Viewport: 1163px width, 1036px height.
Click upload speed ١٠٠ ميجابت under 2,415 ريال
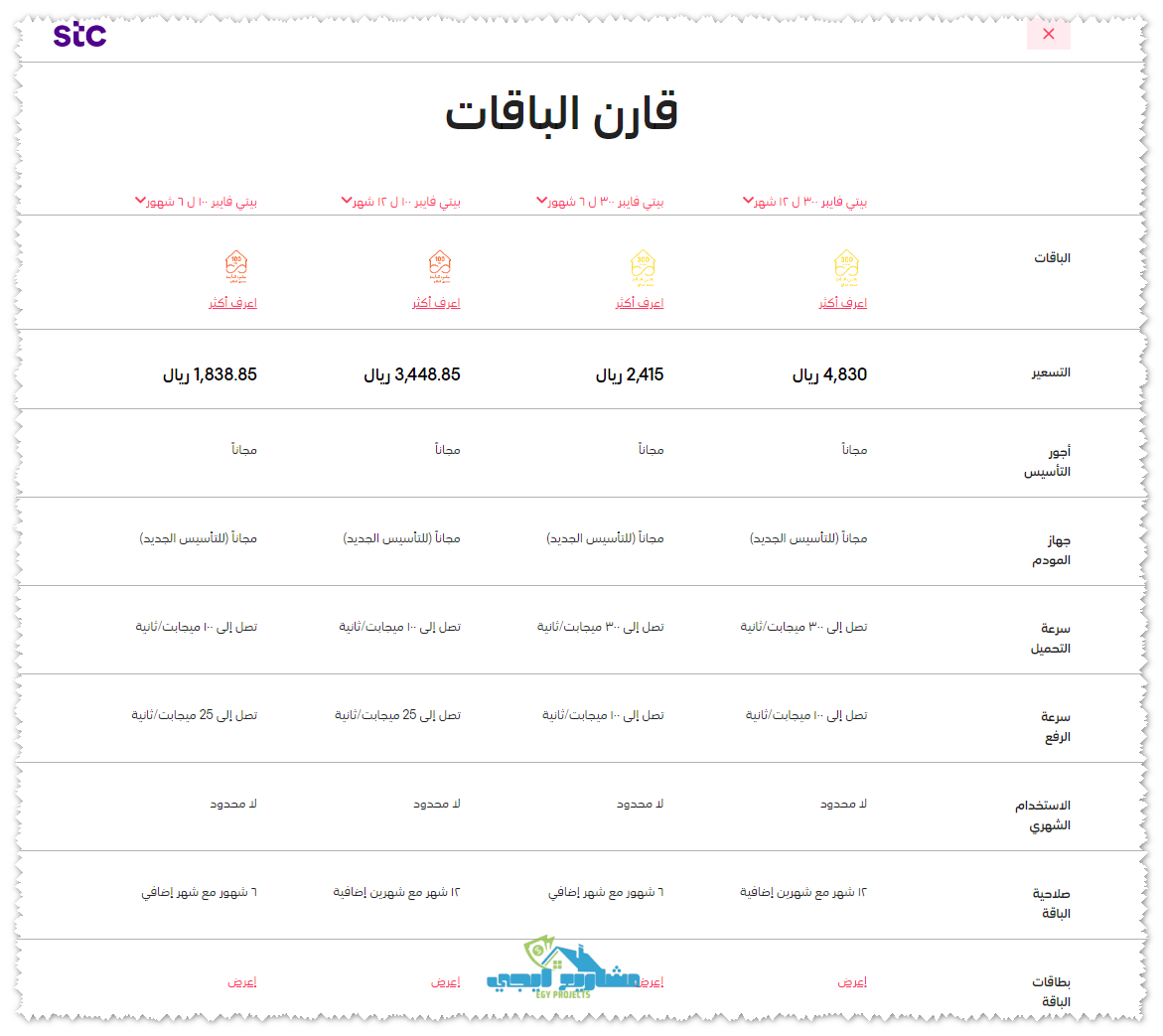603,715
